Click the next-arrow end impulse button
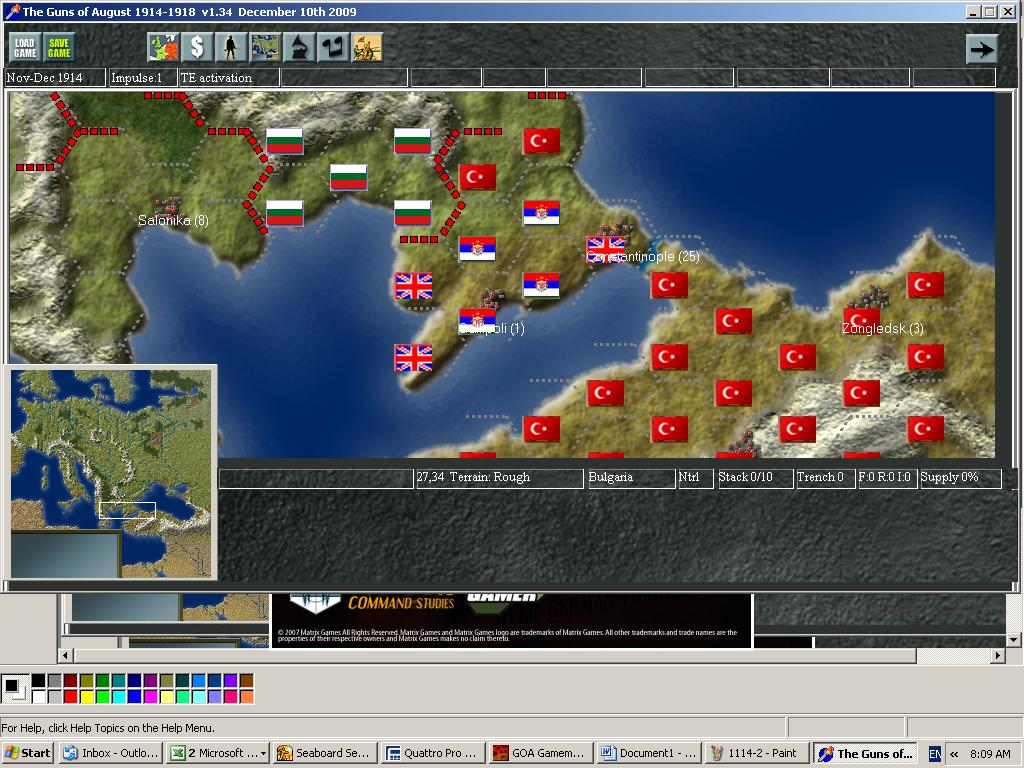Screen dimensions: 1024x768 pos(982,49)
